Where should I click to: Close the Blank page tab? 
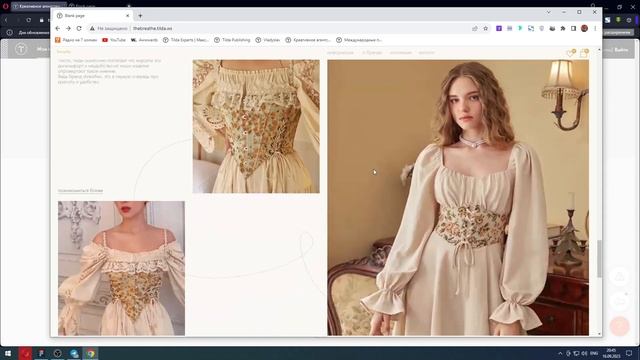[x=127, y=16]
